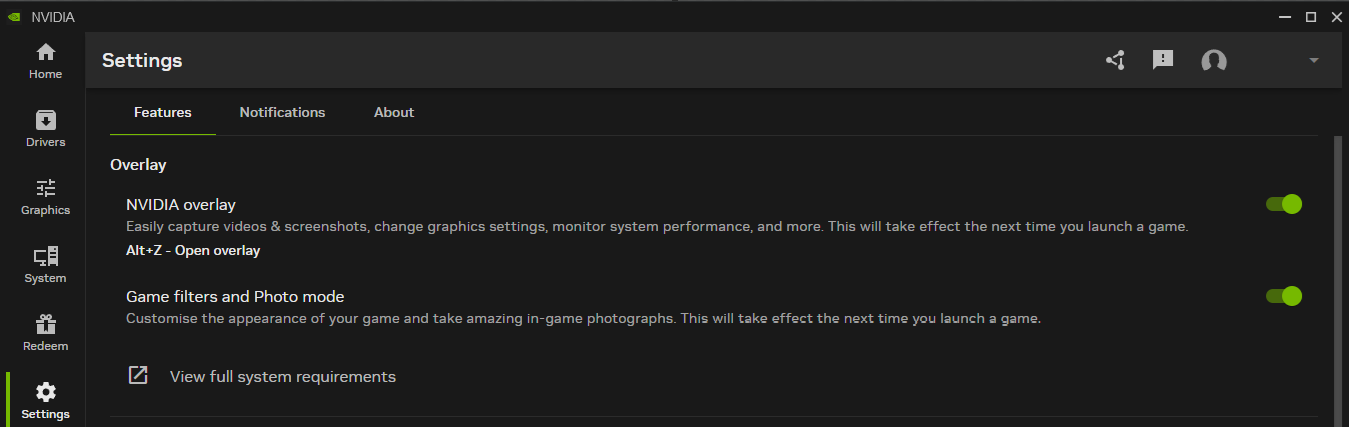Open the Graphics settings section

[45, 196]
